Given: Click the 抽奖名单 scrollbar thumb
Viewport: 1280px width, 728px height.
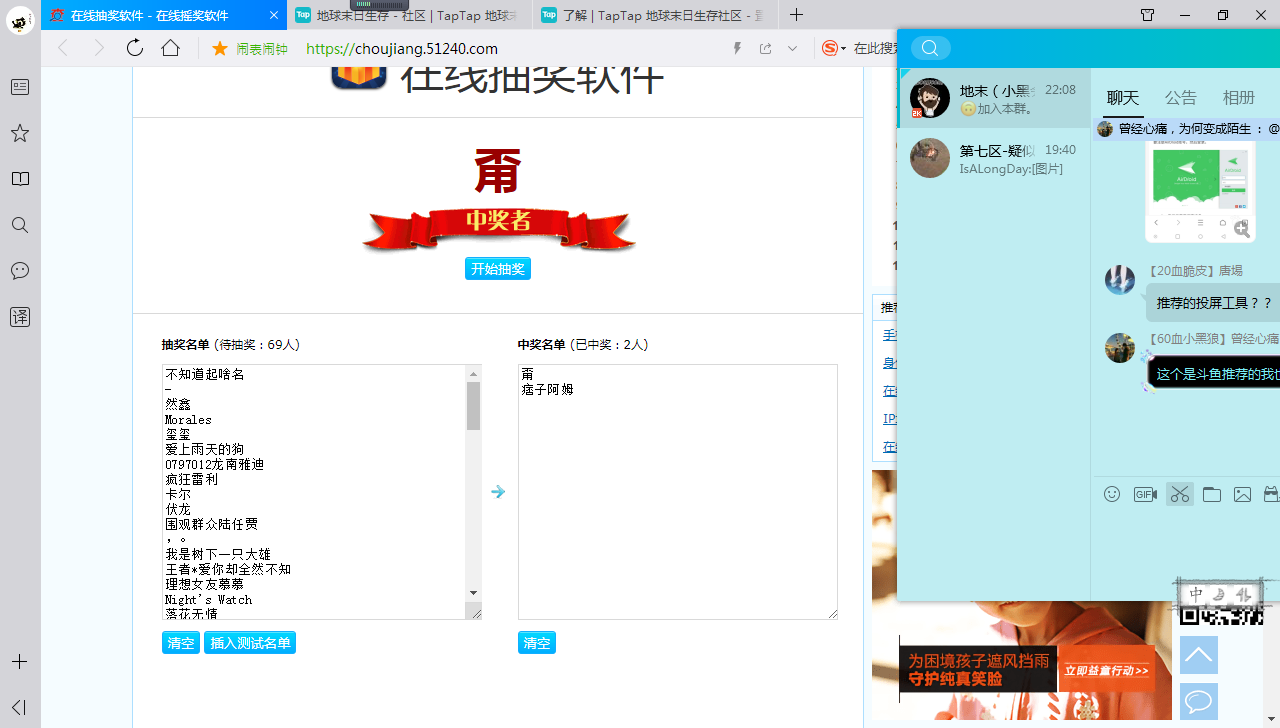Looking at the screenshot, I should pos(474,406).
